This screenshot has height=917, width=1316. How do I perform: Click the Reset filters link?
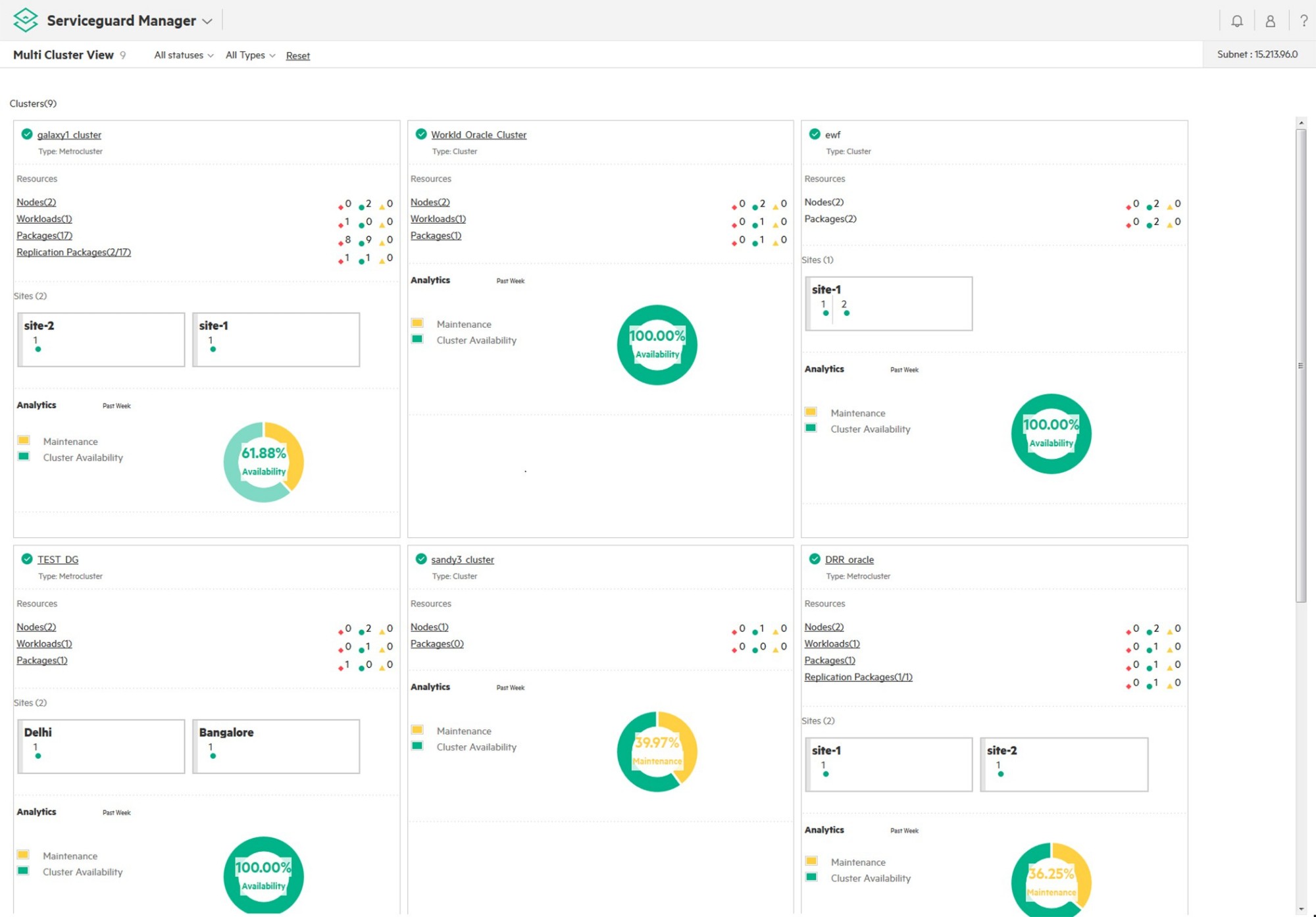click(x=297, y=55)
